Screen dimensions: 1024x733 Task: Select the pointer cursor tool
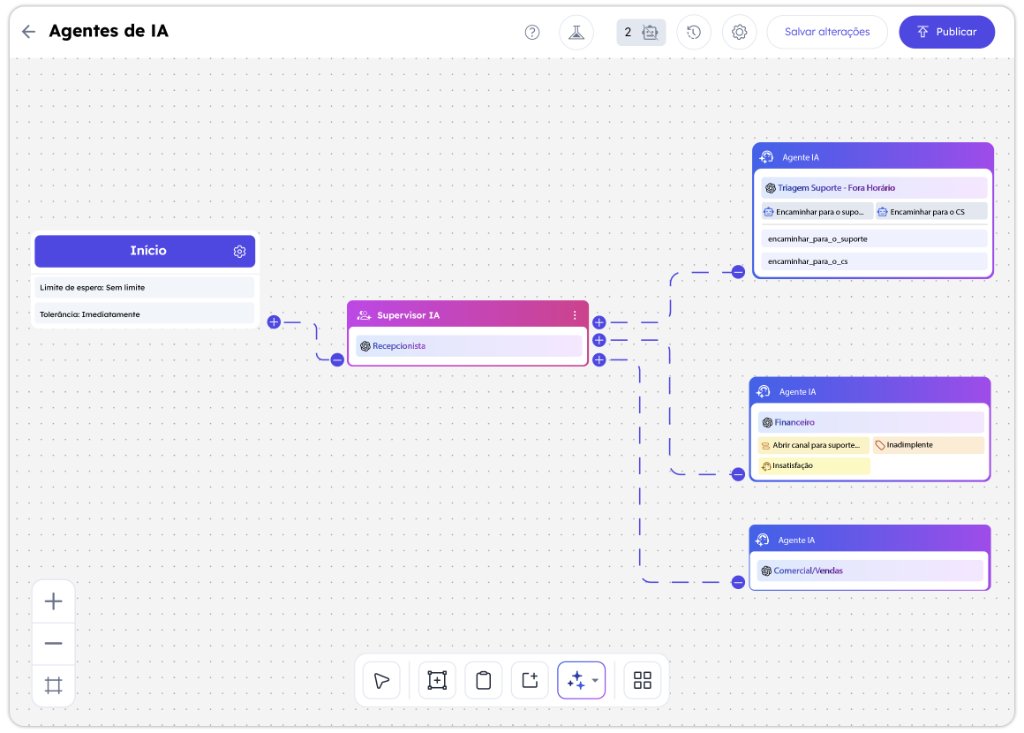(381, 680)
